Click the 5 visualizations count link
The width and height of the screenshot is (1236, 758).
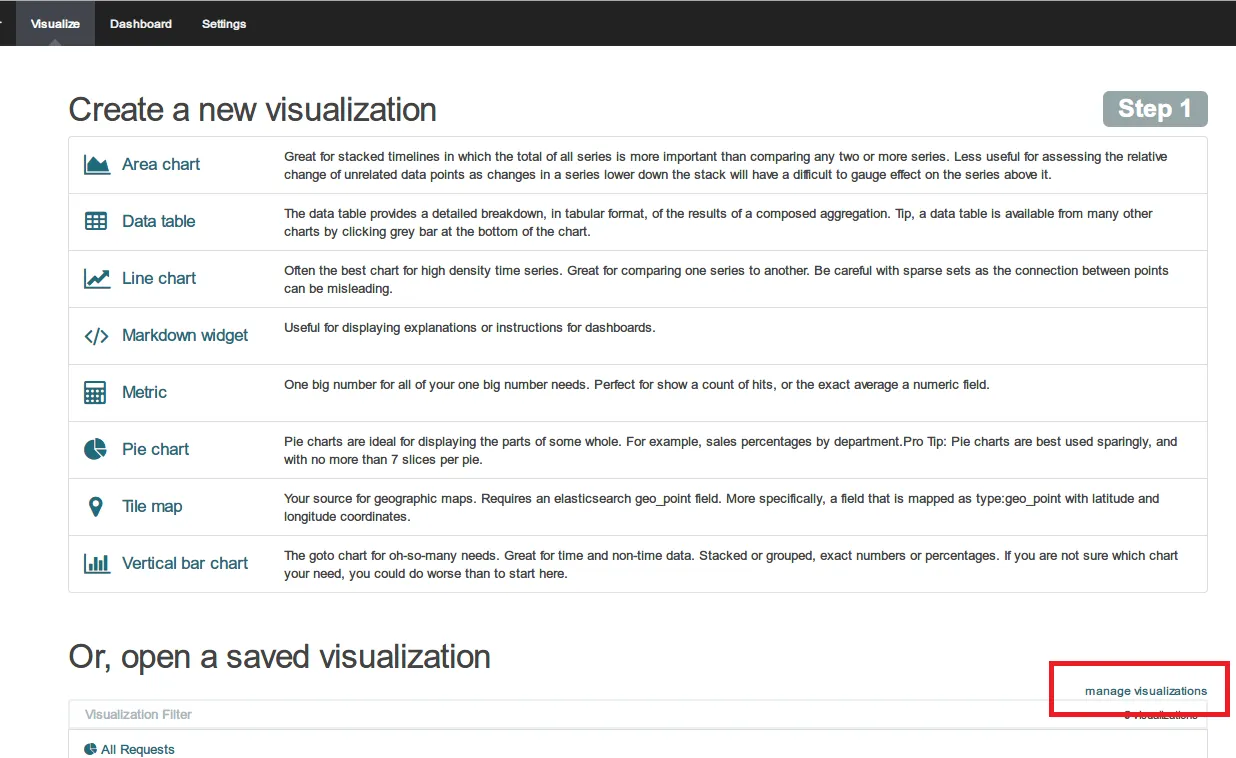point(1160,714)
